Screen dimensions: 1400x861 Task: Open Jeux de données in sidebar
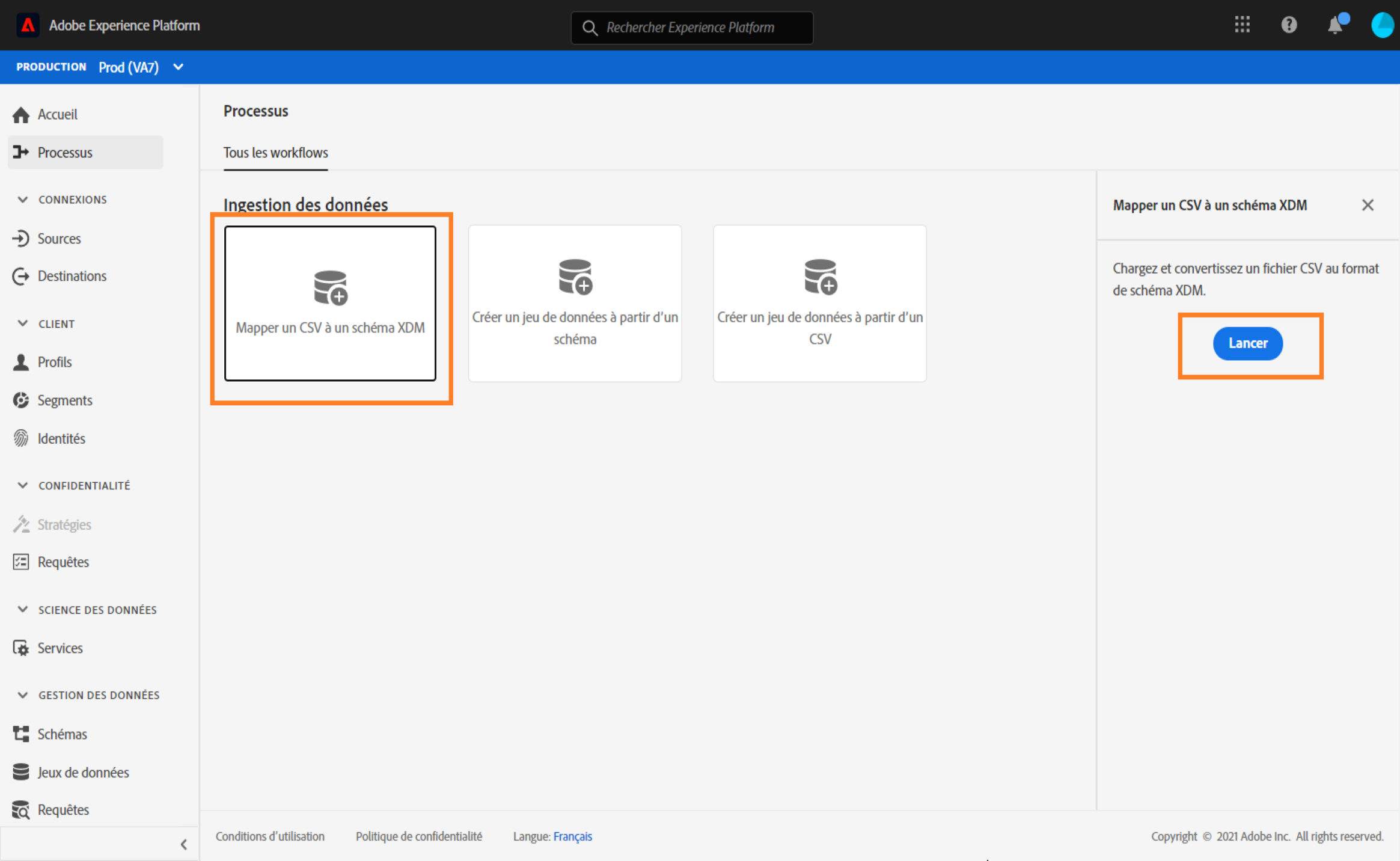(x=83, y=772)
